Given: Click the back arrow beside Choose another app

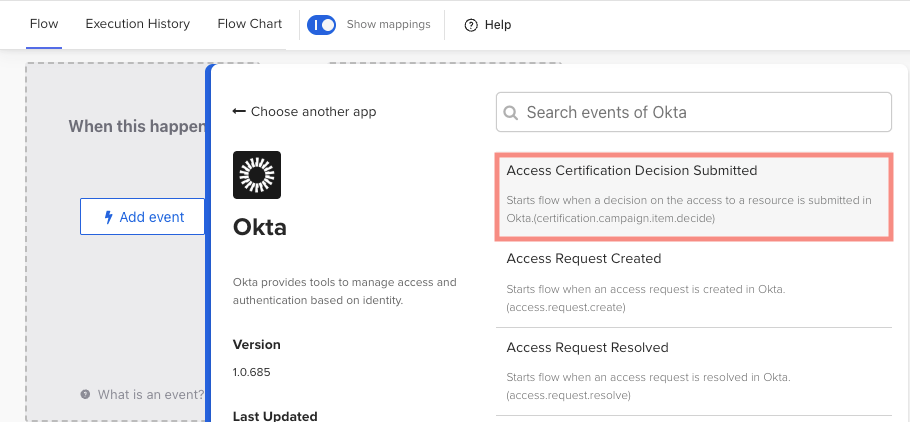Looking at the screenshot, I should tap(239, 112).
